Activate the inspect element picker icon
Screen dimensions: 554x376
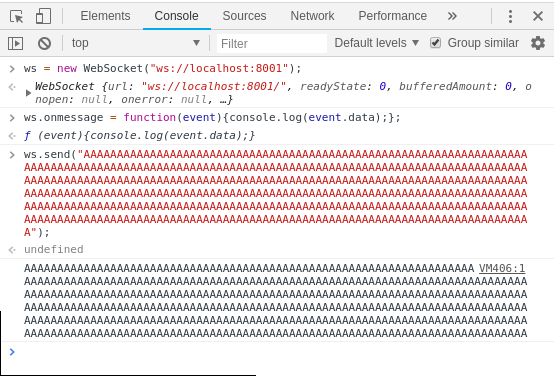click(x=16, y=16)
